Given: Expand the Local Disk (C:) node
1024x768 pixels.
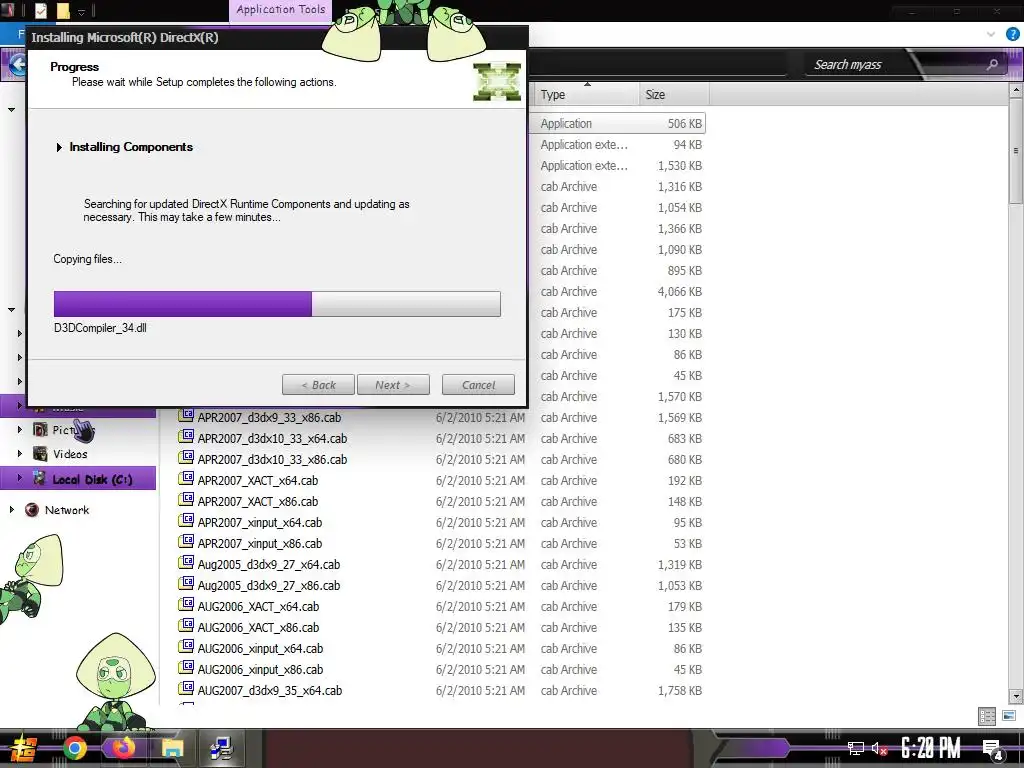Looking at the screenshot, I should (x=20, y=479).
